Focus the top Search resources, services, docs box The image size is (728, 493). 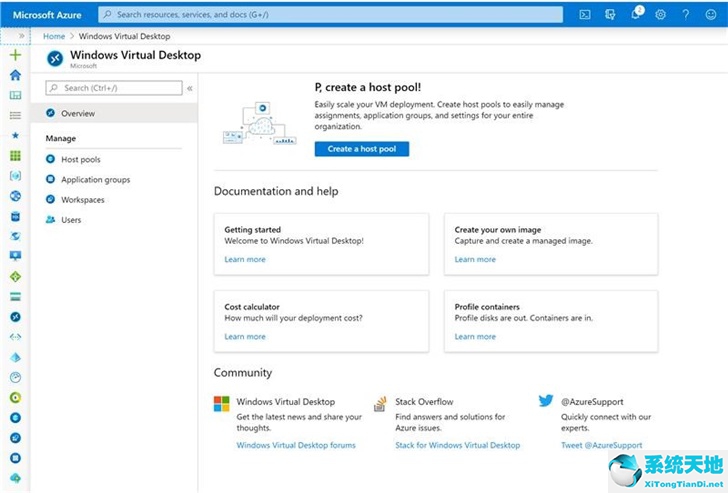pyautogui.click(x=331, y=14)
